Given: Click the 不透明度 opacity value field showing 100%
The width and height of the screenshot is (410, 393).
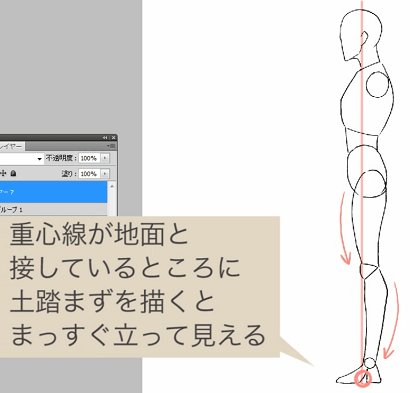Looking at the screenshot, I should coord(89,158).
